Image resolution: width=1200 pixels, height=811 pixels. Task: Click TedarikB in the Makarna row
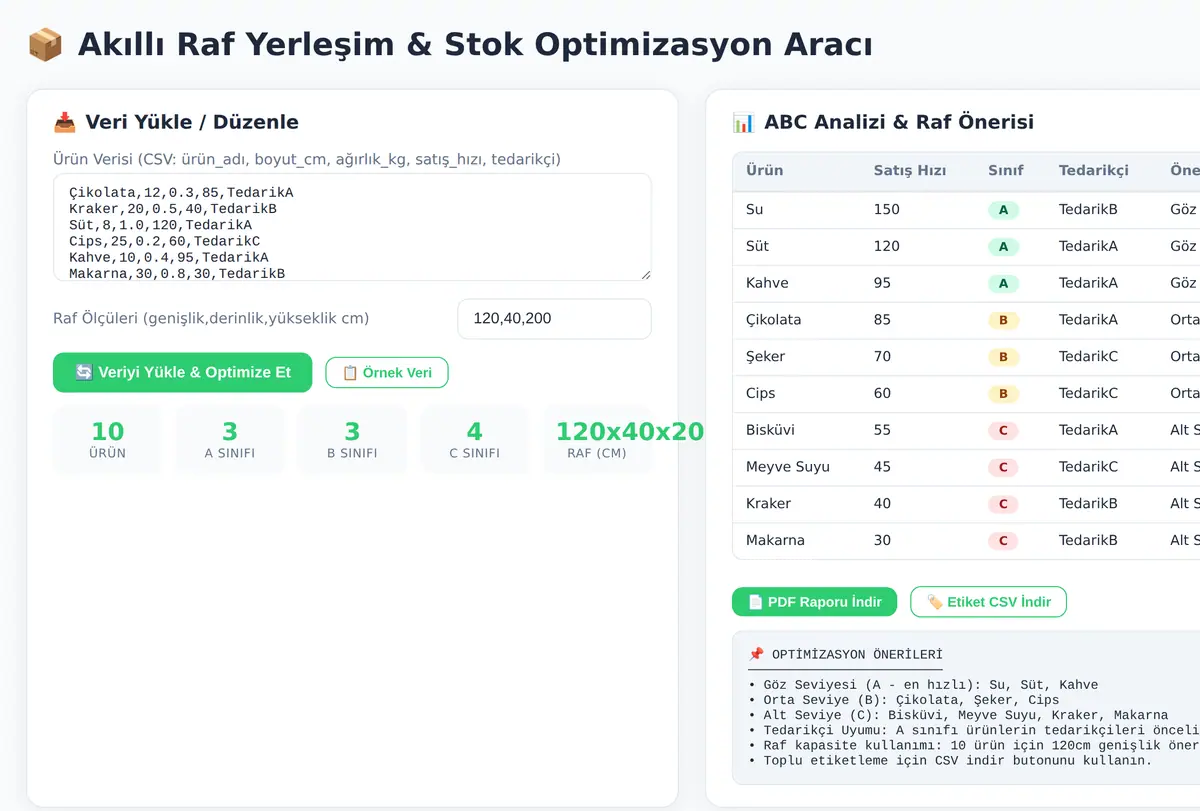[1088, 540]
